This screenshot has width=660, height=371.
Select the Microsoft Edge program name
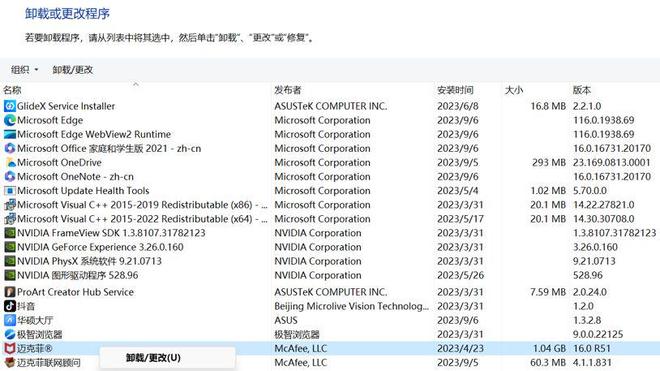coord(50,120)
